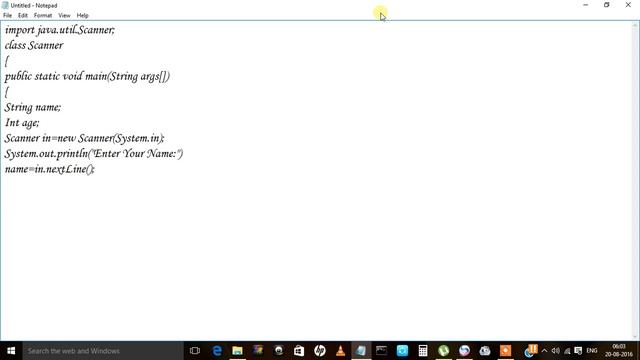Viewport: 640px width, 360px height.
Task: Launch Microsoft Edge from taskbar
Action: pyautogui.click(x=217, y=351)
